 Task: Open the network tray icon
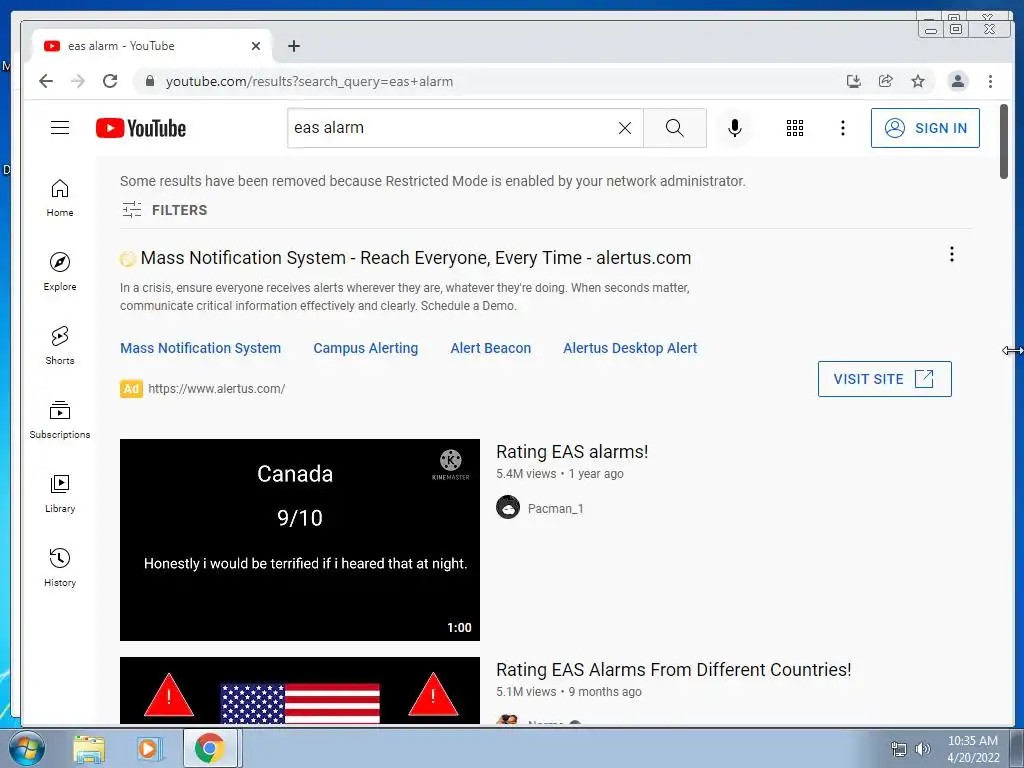899,749
